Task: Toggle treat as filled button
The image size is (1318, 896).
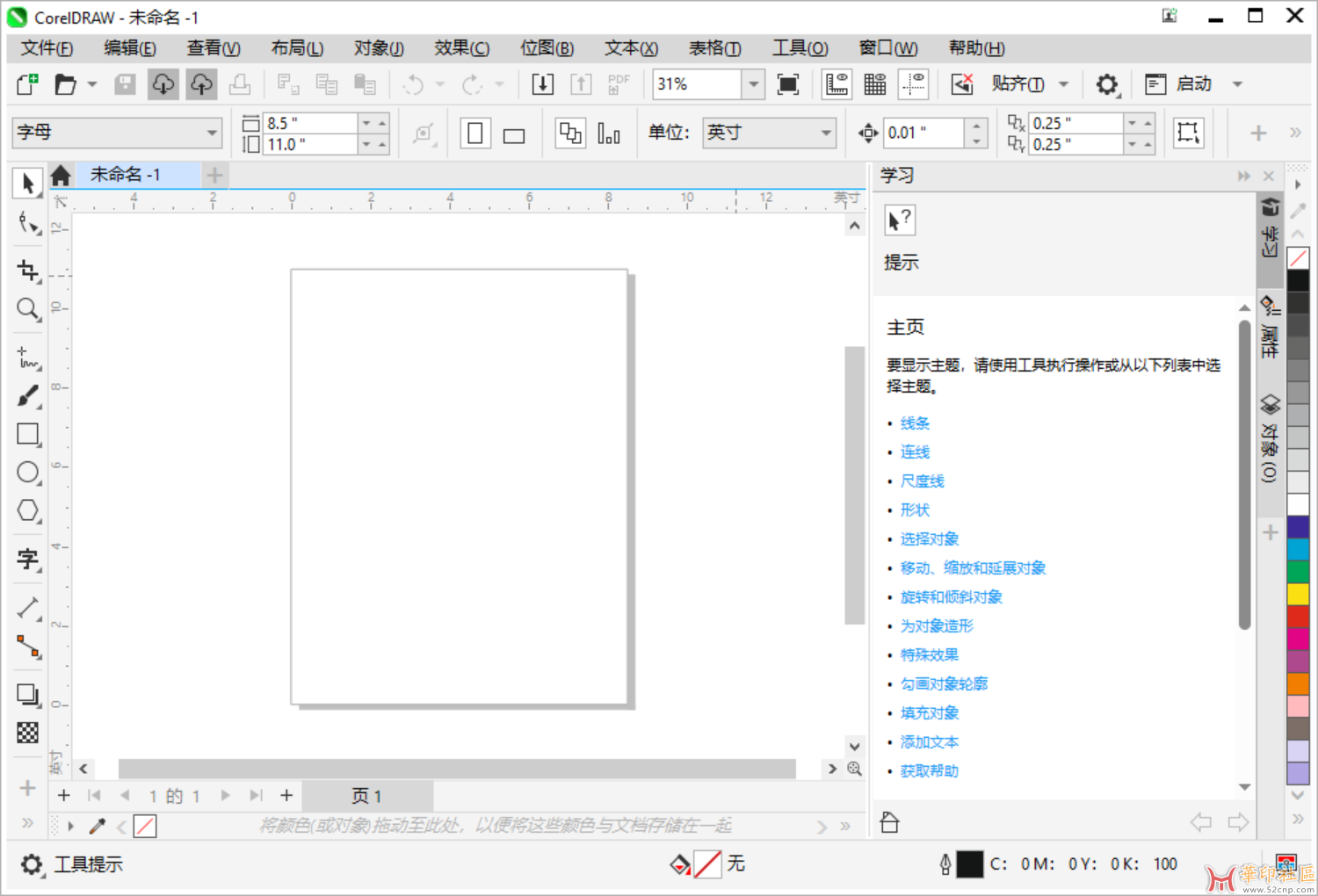Action: (x=1188, y=133)
